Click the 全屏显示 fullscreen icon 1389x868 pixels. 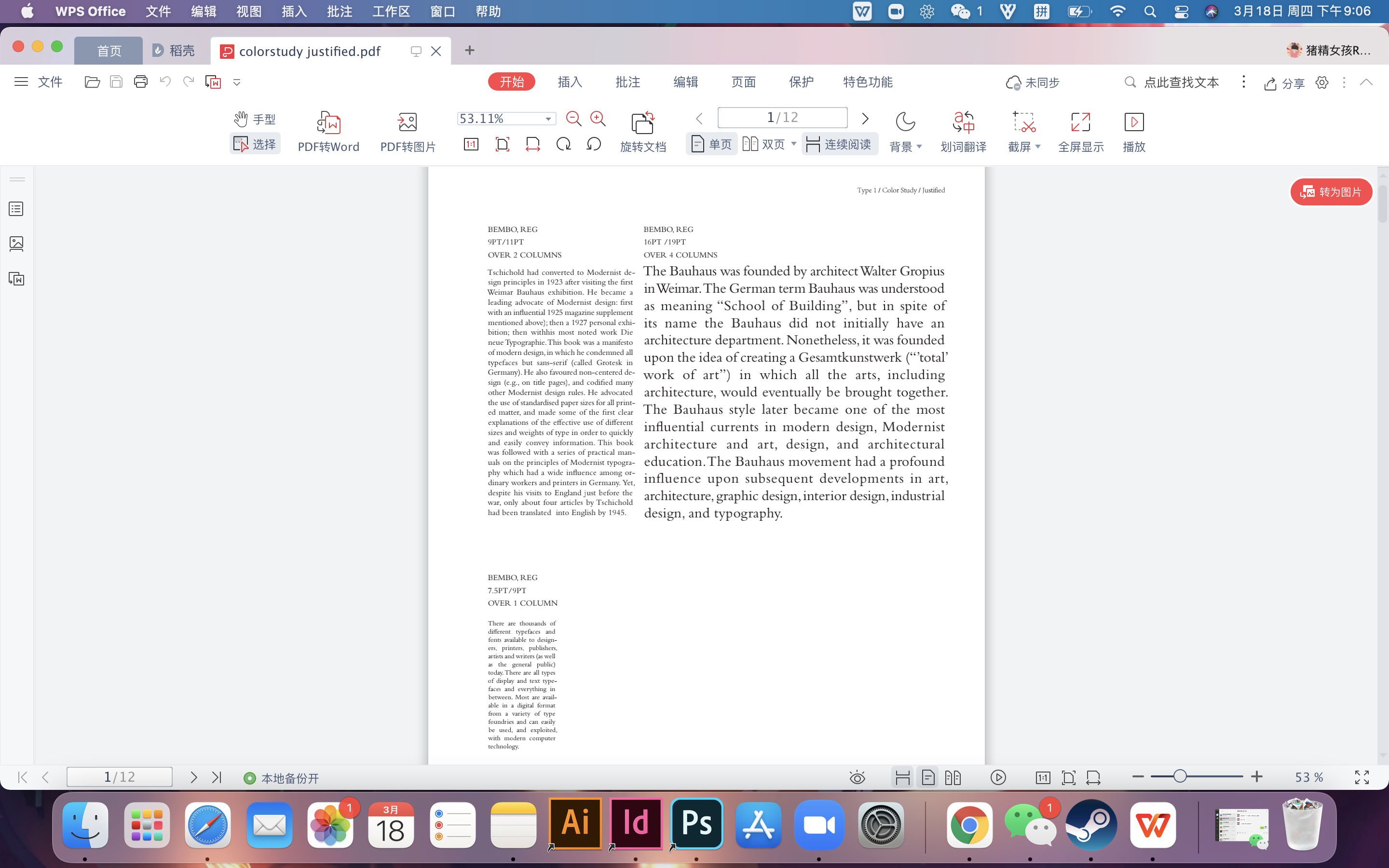pos(1080,122)
